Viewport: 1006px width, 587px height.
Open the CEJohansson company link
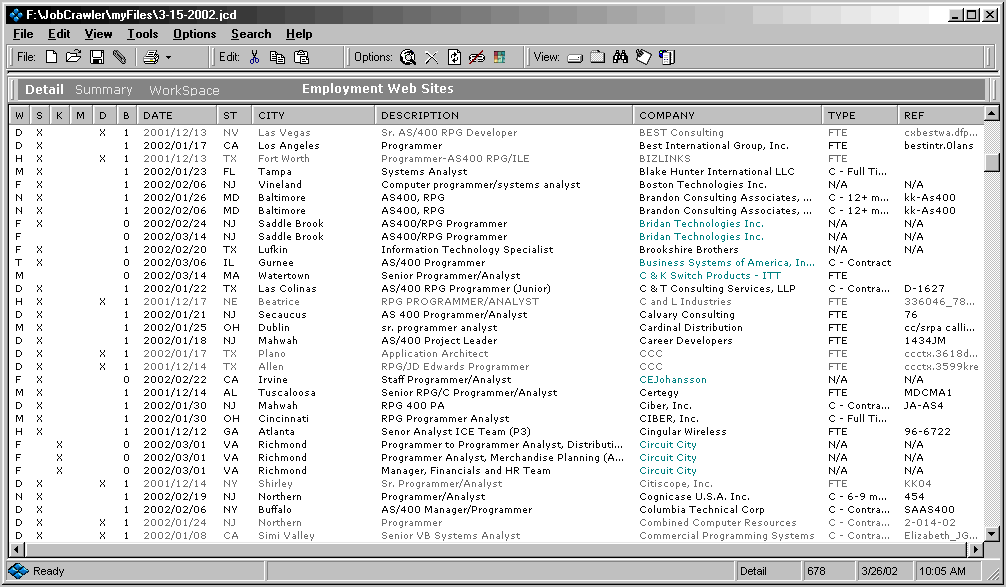[672, 379]
